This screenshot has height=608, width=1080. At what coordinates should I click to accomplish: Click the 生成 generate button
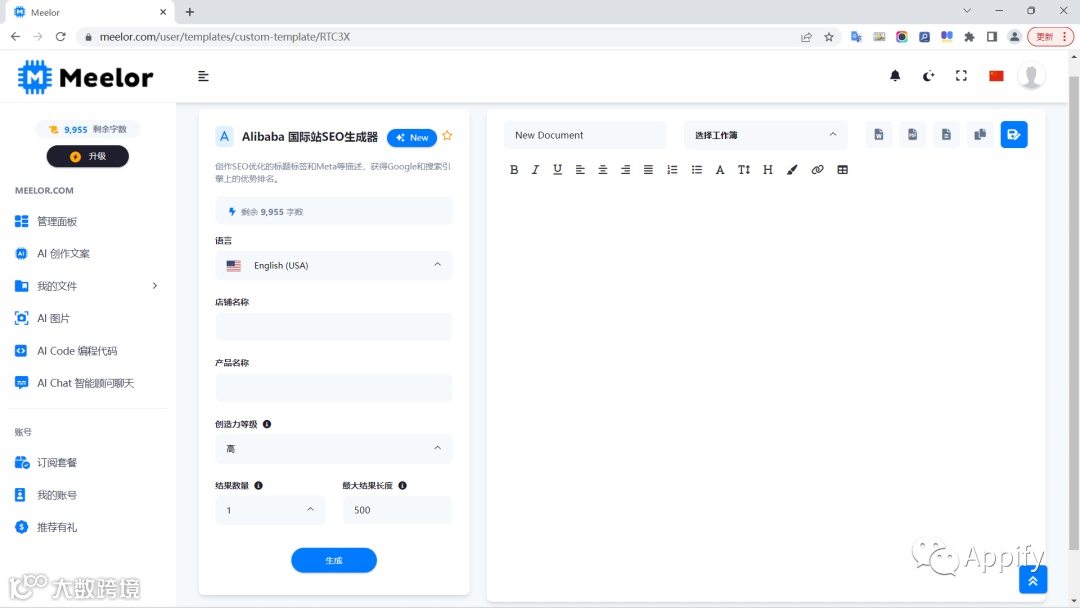point(334,560)
